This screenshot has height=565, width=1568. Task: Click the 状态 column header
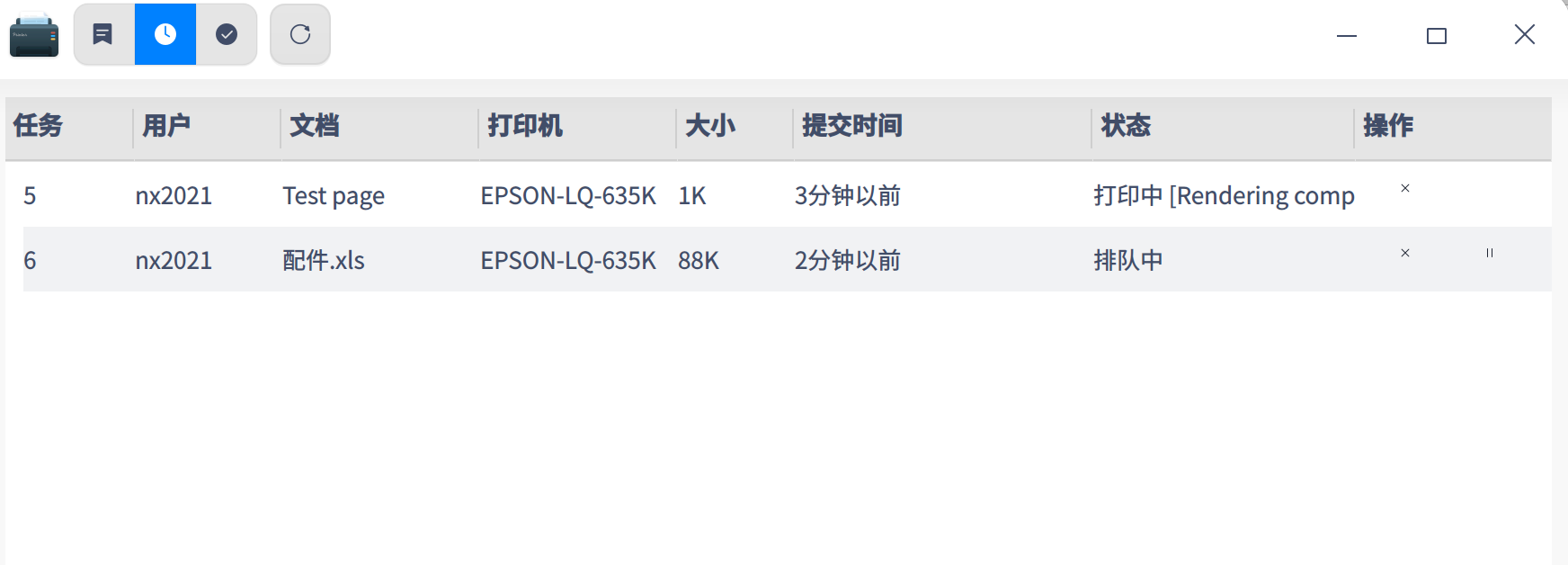pyautogui.click(x=1126, y=126)
